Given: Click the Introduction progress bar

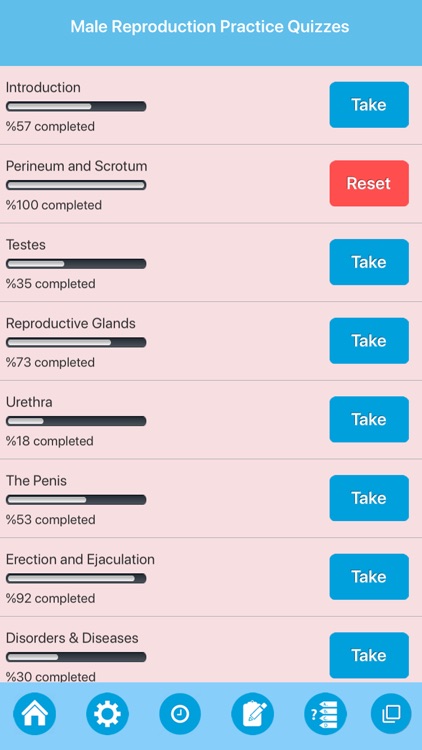Looking at the screenshot, I should tap(76, 106).
